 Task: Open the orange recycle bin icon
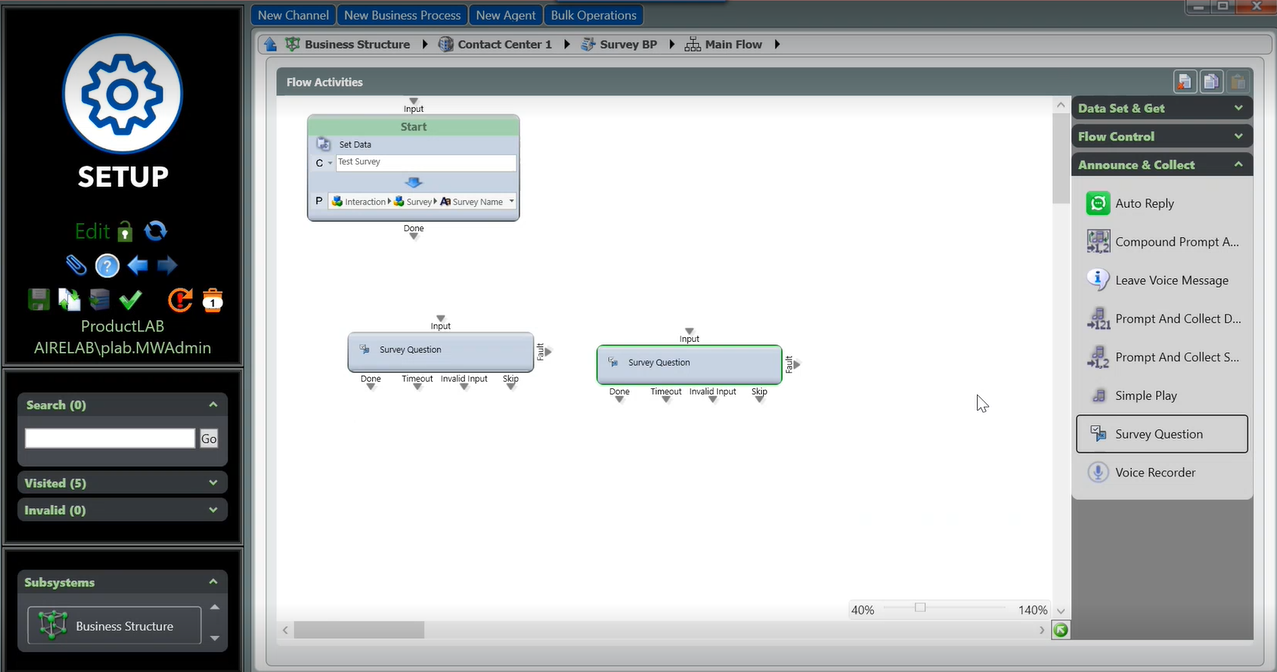pos(212,299)
